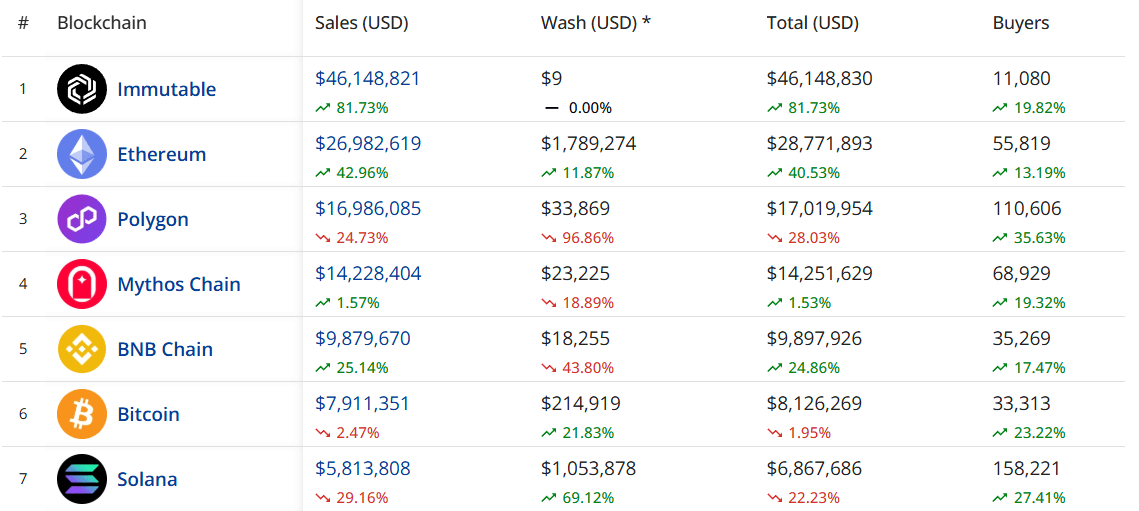
Task: Open the BNB Chain name link
Action: pyautogui.click(x=165, y=349)
